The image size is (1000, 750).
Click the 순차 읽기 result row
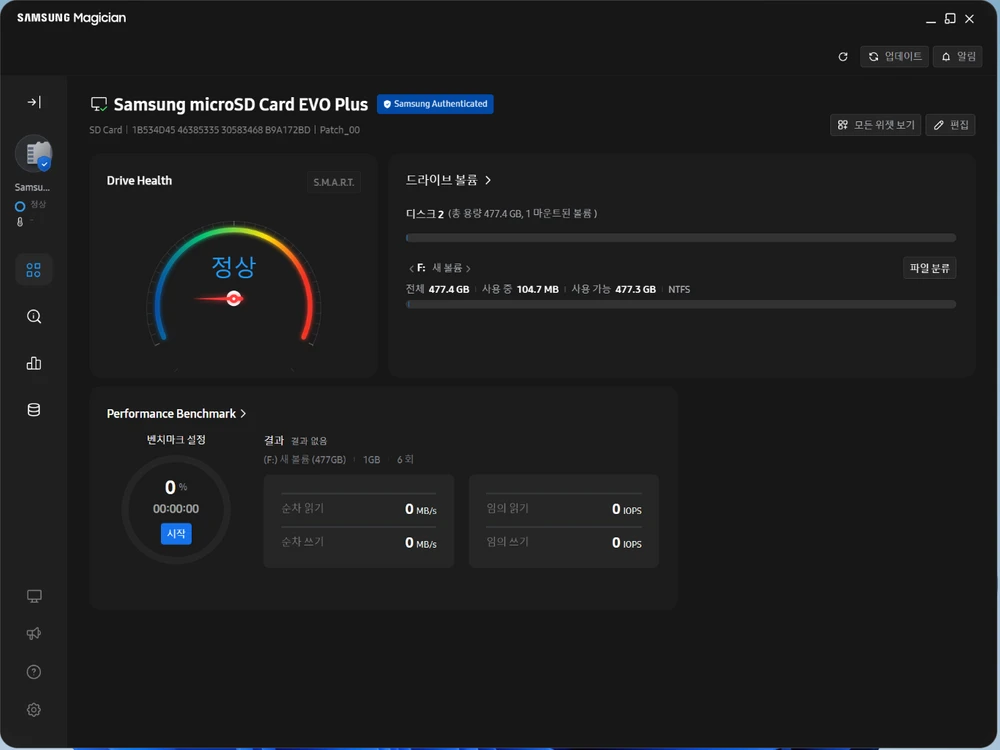(358, 509)
